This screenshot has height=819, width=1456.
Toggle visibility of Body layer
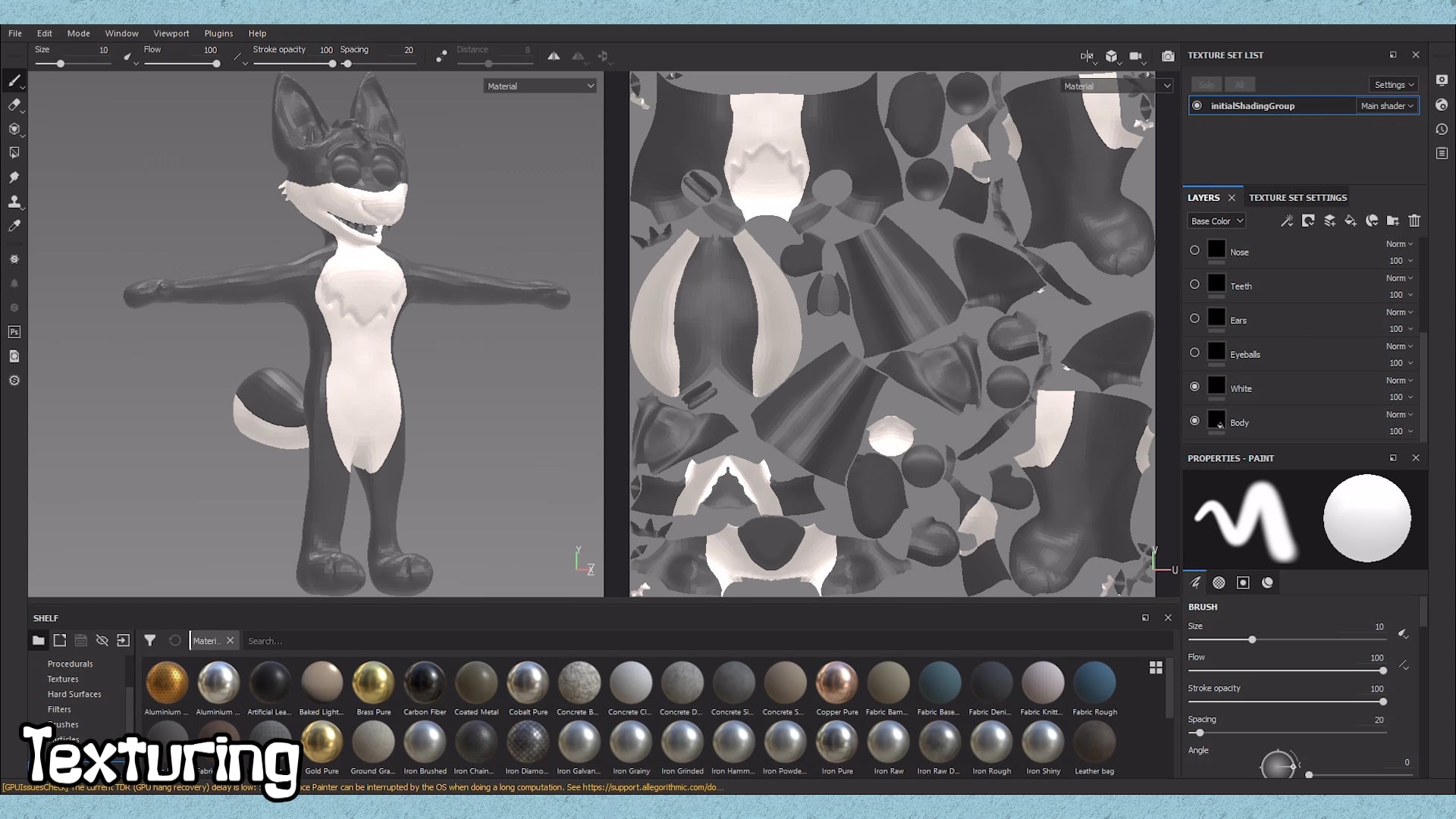1194,421
